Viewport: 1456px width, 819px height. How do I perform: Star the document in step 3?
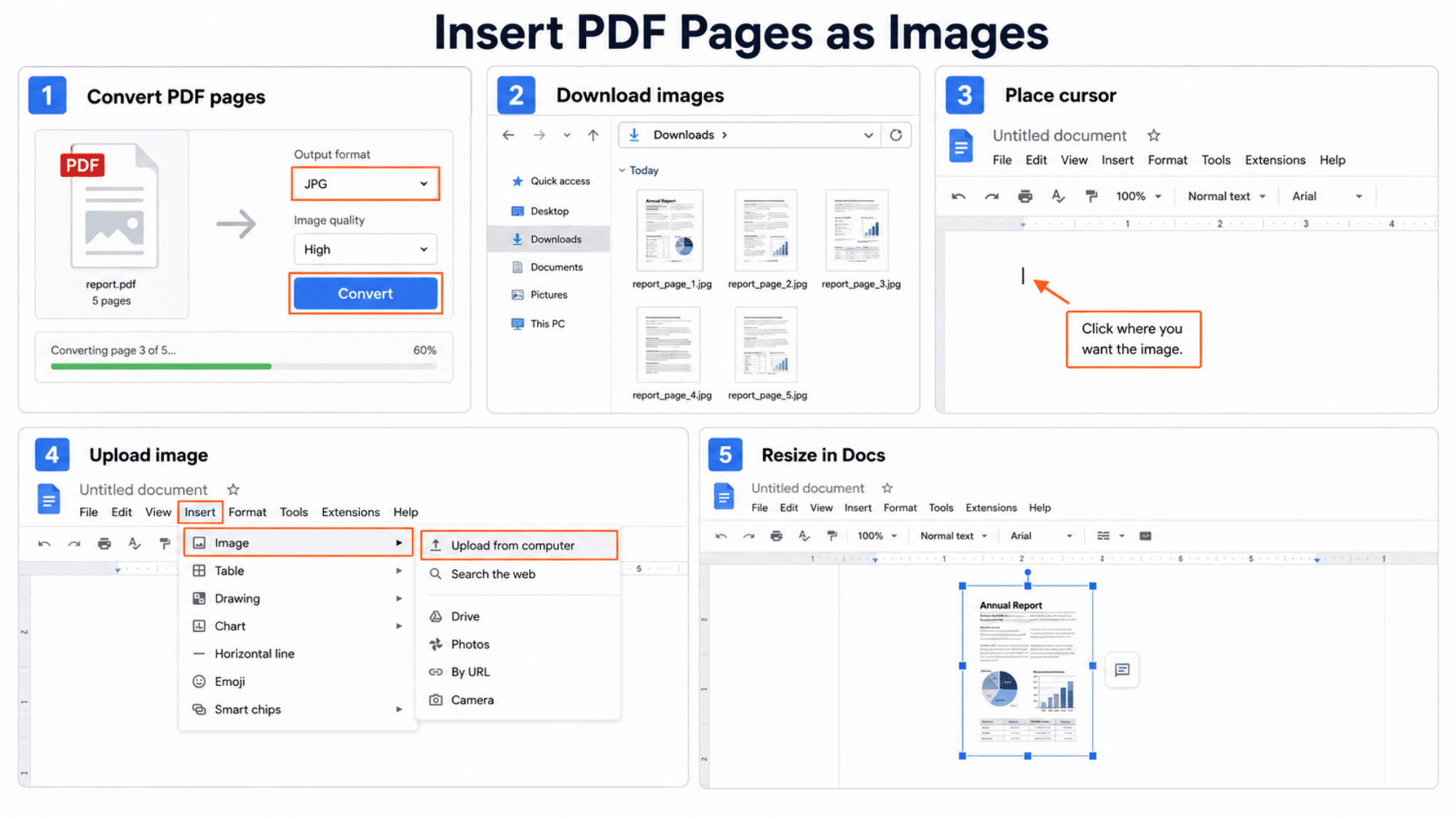coord(1154,135)
